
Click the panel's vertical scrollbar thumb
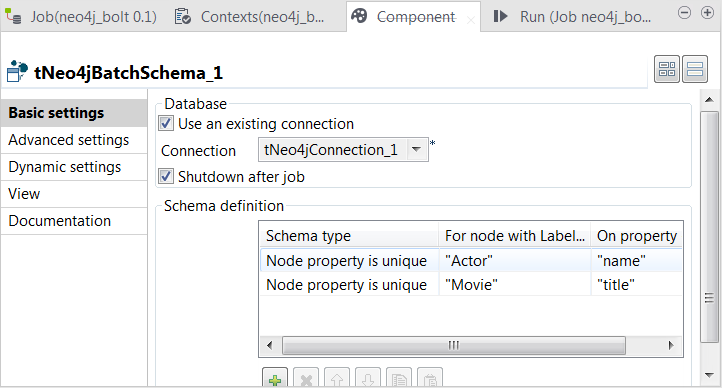[709, 227]
